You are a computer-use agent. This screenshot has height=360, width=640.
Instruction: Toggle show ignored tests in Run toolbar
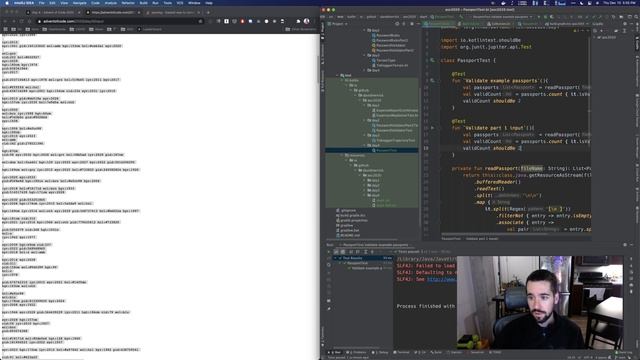[x=342, y=252]
